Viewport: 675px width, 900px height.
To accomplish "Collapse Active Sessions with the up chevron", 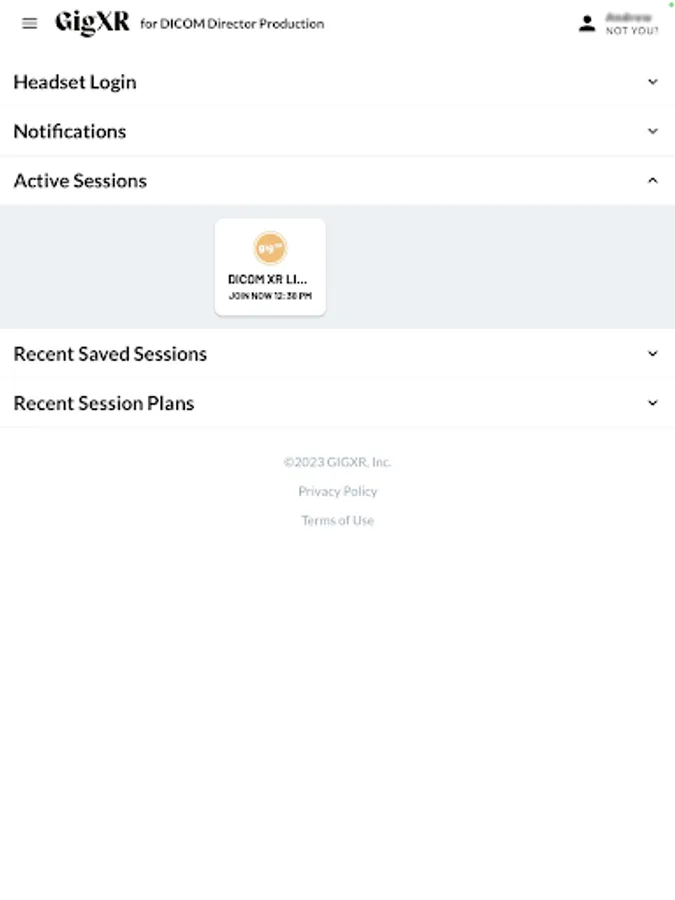I will [x=653, y=181].
